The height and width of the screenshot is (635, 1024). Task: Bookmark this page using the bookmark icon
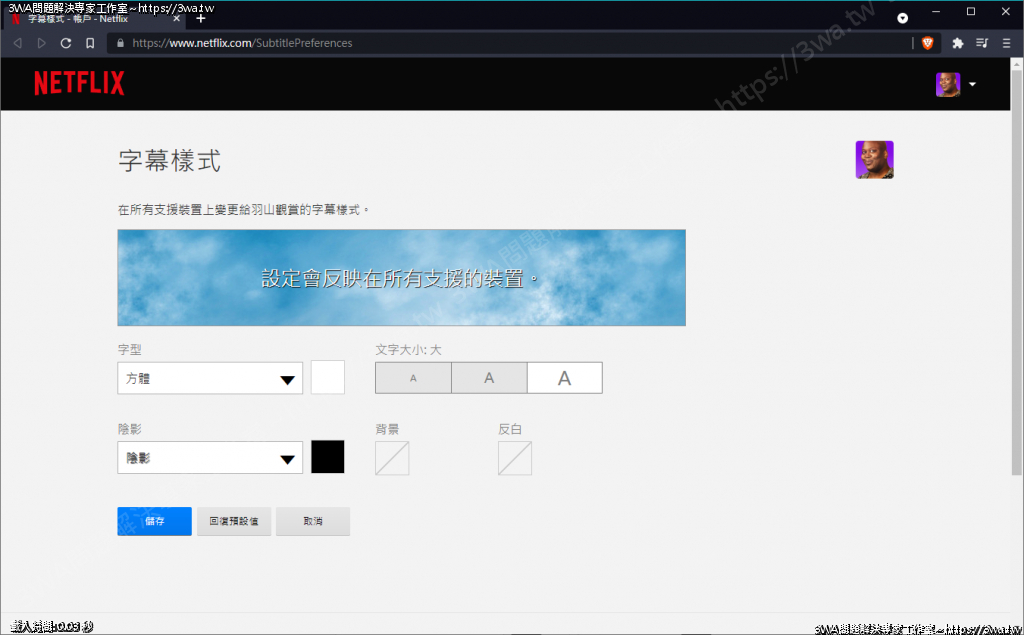[90, 43]
